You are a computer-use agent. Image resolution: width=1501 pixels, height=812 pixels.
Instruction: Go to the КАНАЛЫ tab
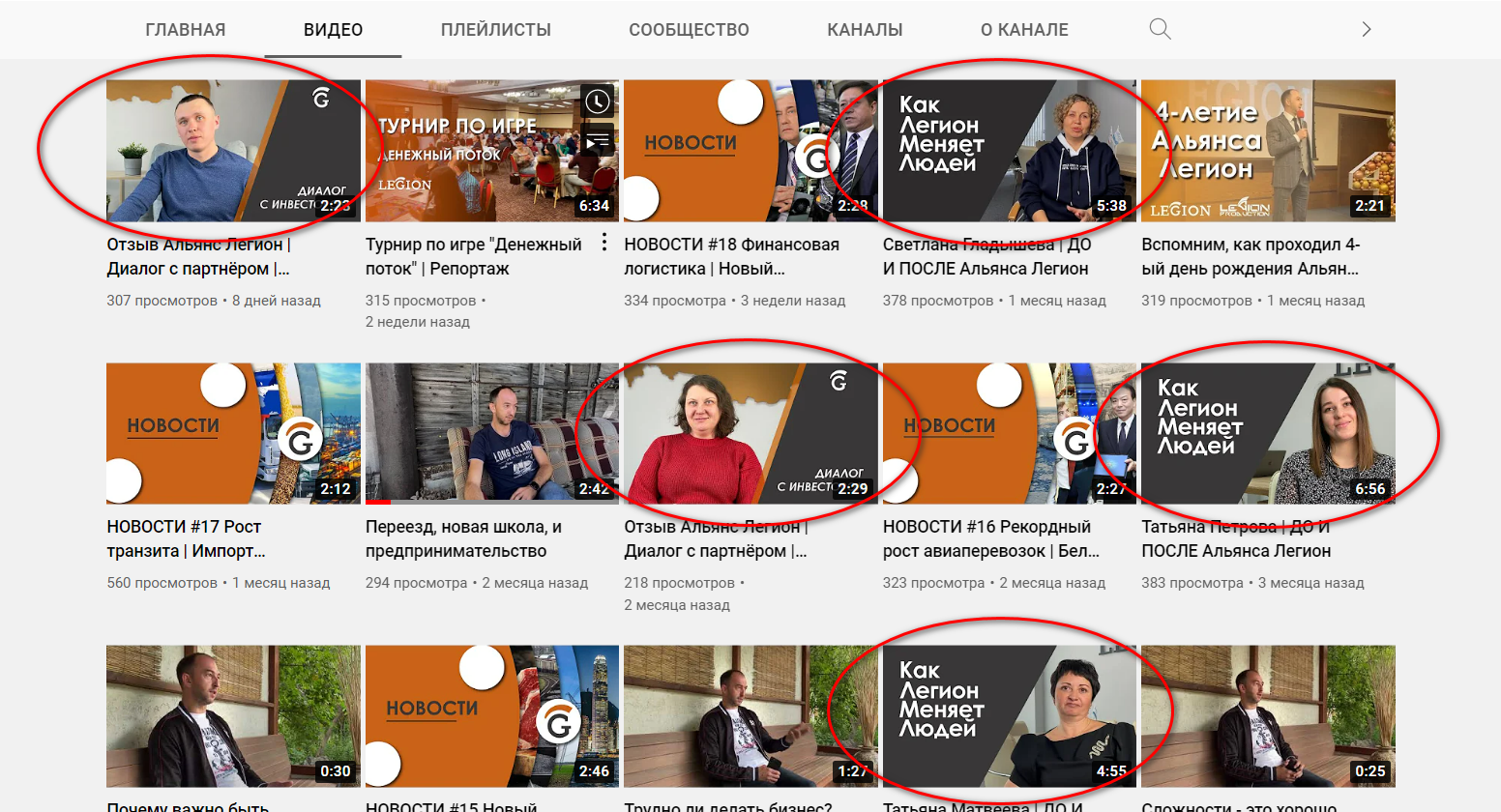tap(865, 30)
